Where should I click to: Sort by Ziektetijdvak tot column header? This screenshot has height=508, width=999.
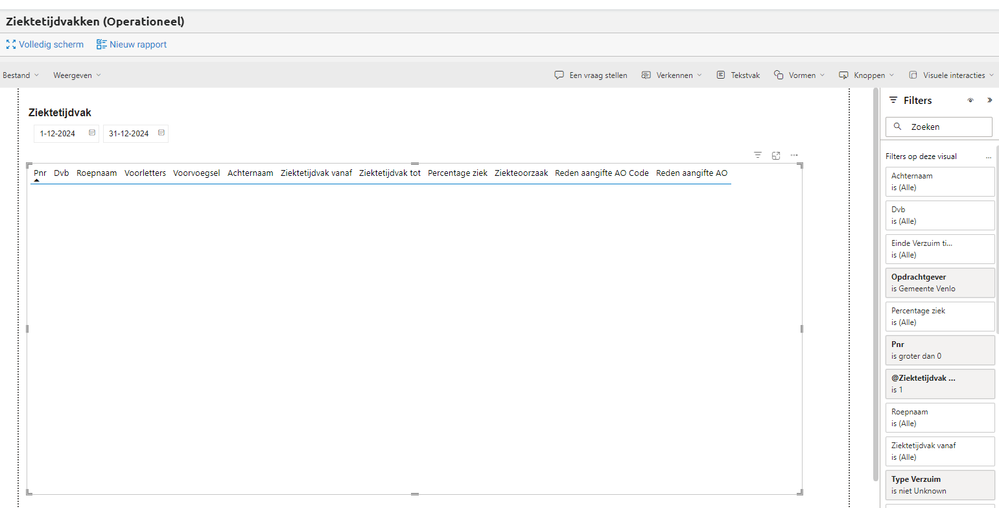pyautogui.click(x=390, y=173)
